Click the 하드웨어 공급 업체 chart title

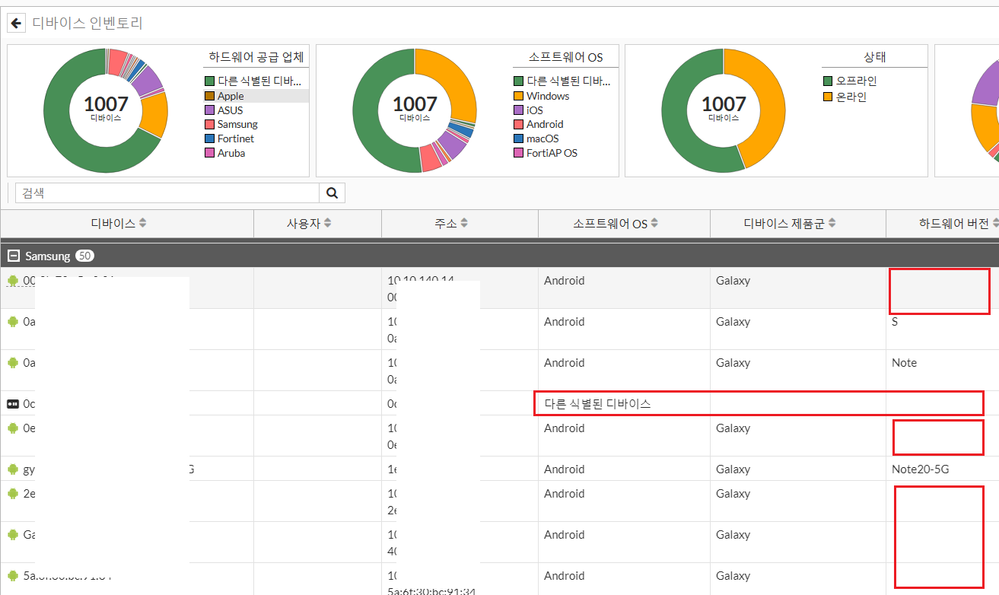(x=256, y=57)
